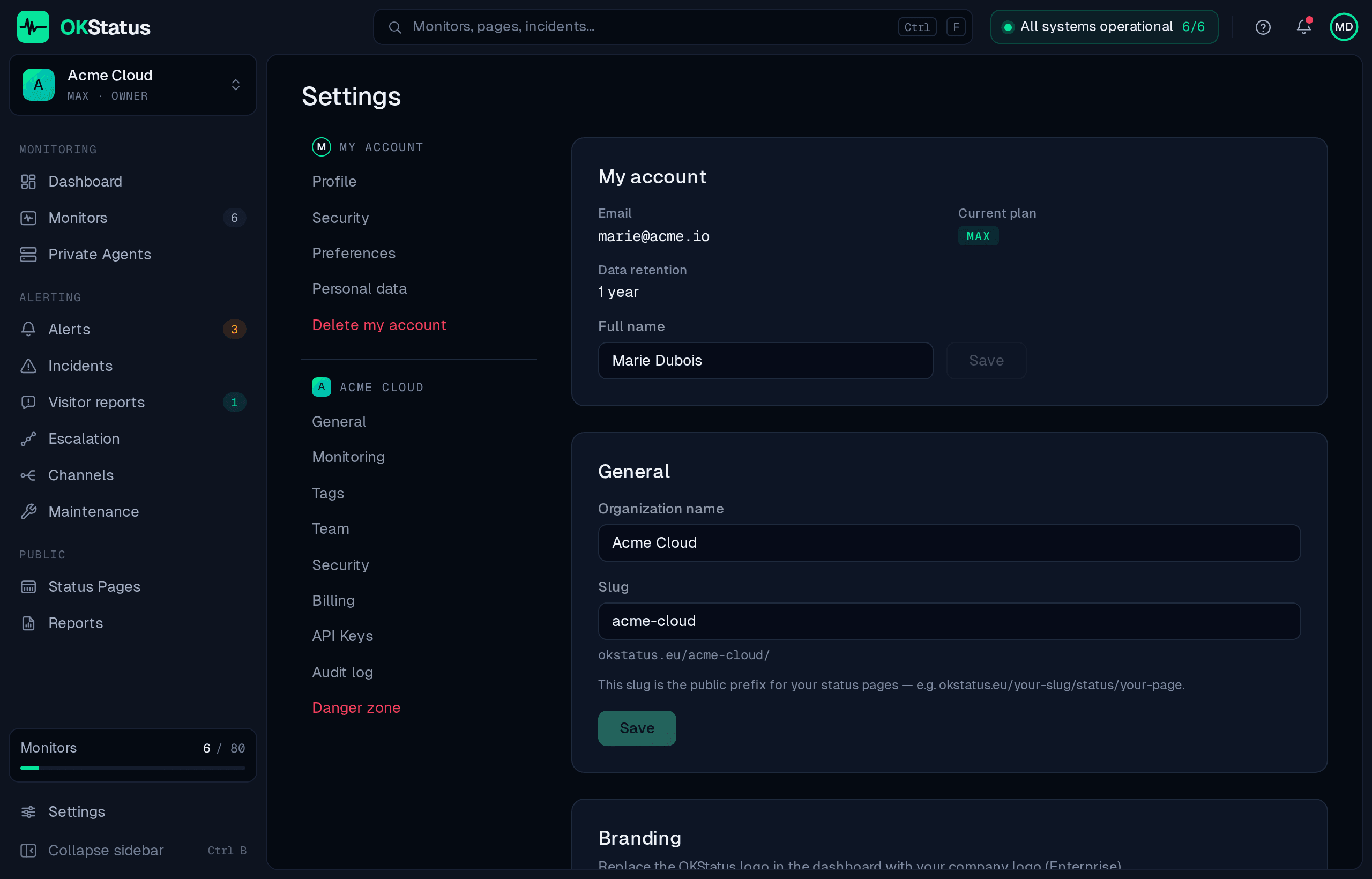Open Audit log settings
Image resolution: width=1372 pixels, height=879 pixels.
(342, 672)
